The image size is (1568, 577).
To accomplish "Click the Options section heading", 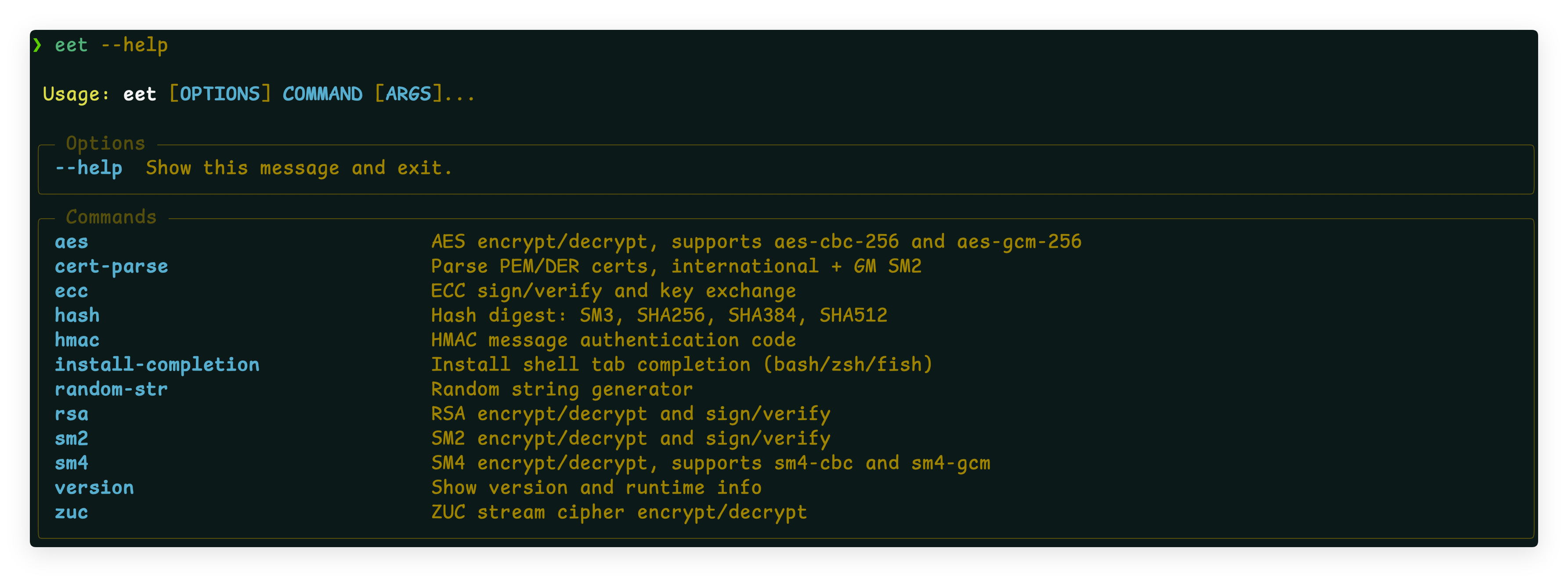I will tap(105, 144).
